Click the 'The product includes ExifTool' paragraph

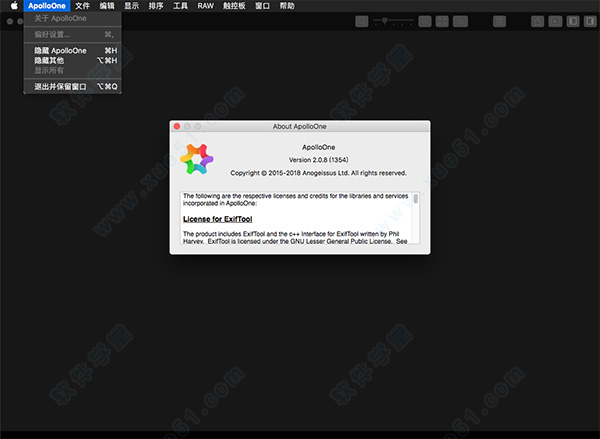coord(295,237)
